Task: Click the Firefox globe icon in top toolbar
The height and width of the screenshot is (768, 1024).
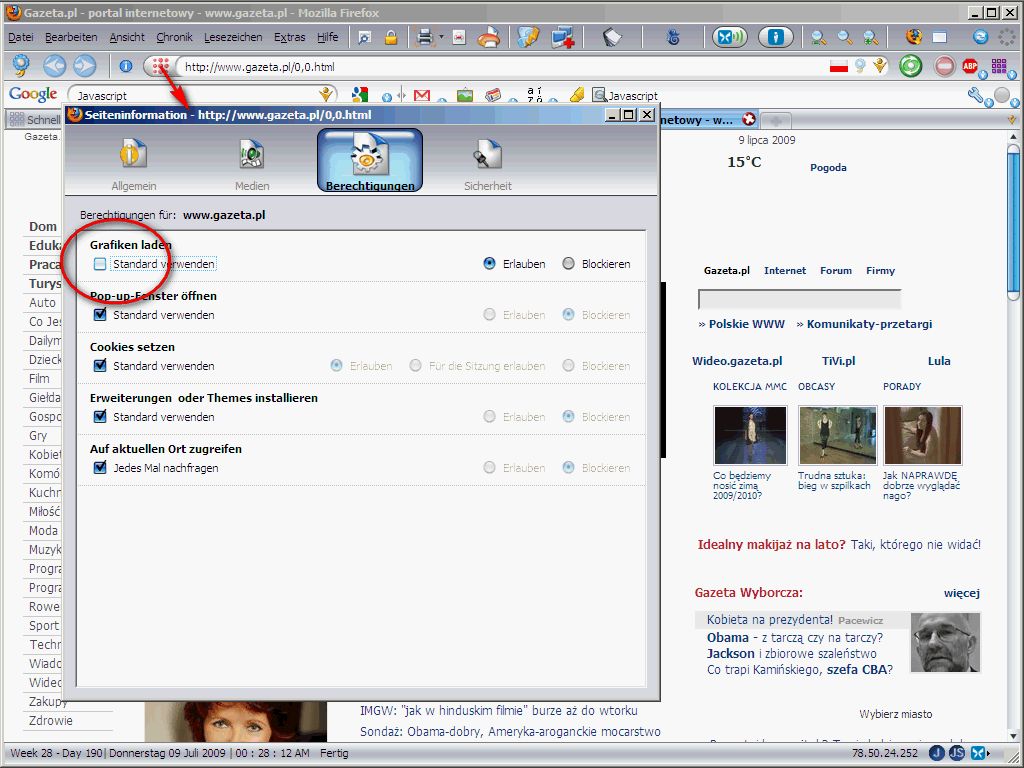Action: [x=914, y=37]
